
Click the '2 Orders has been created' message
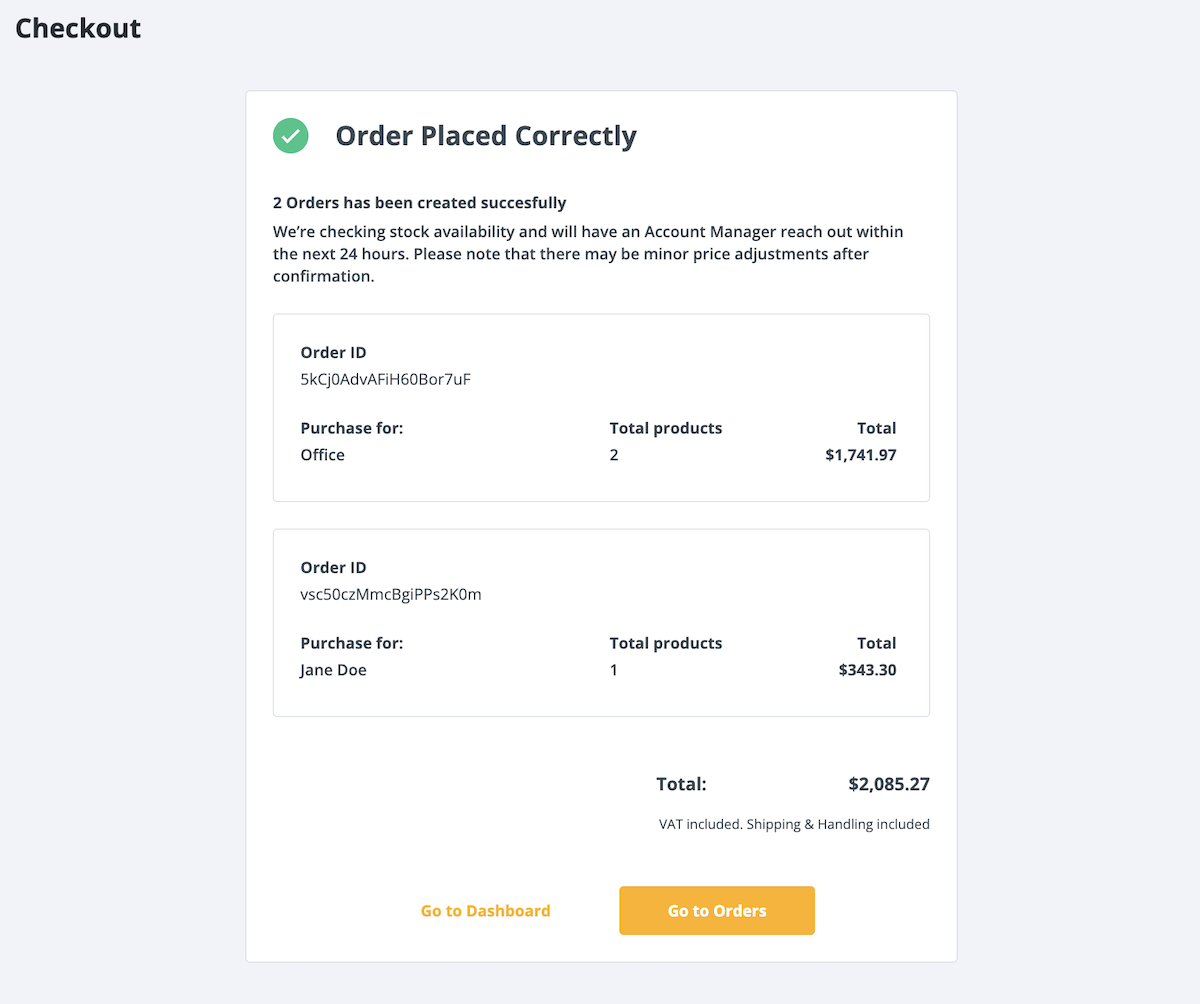coord(419,203)
